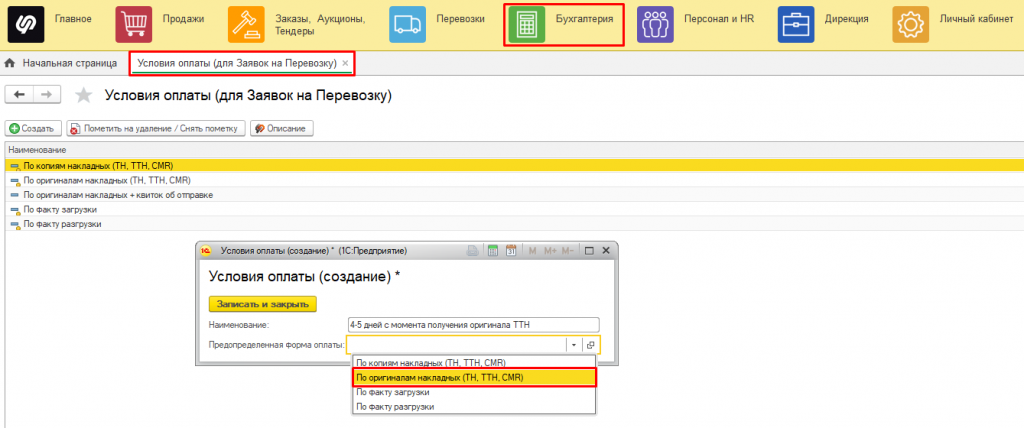Open the Персонал и HR people section

[655, 24]
